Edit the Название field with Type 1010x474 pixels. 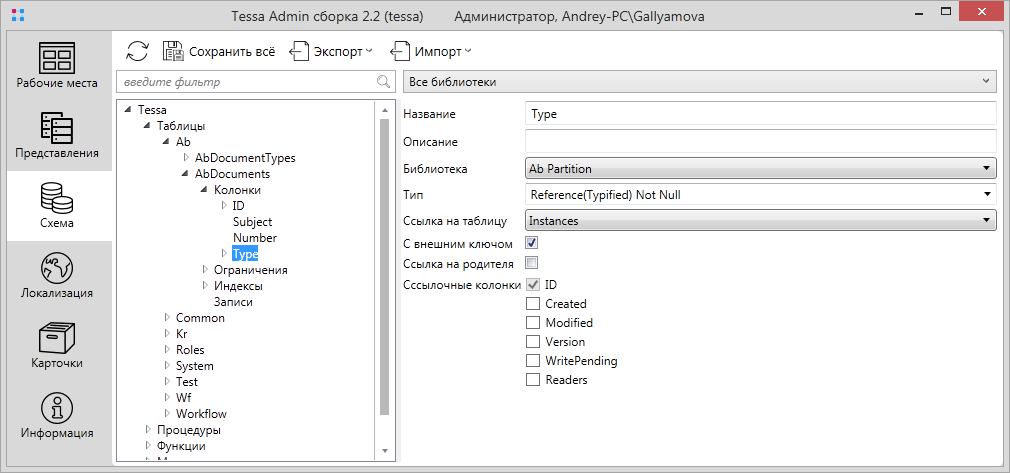[761, 114]
